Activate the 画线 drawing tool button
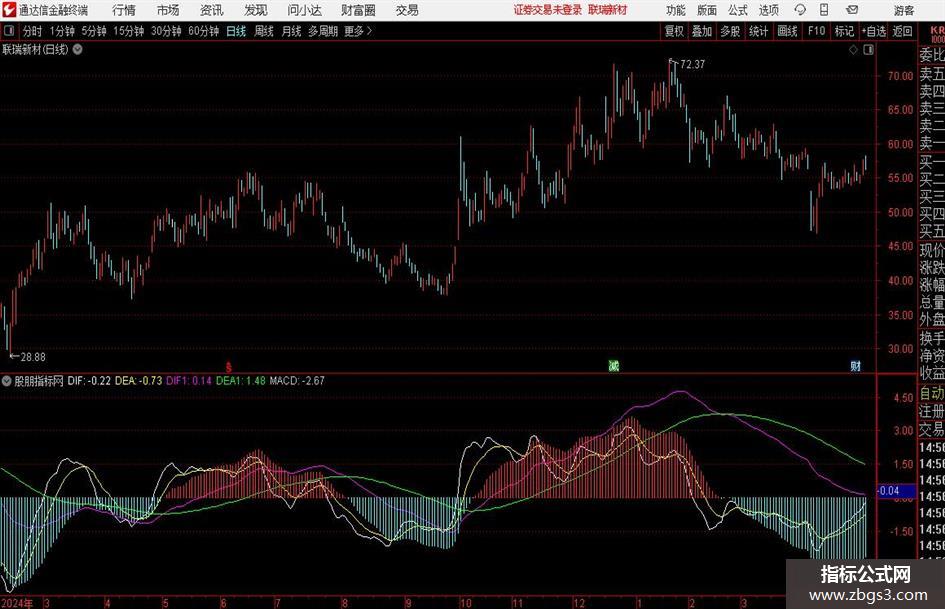 pyautogui.click(x=787, y=31)
